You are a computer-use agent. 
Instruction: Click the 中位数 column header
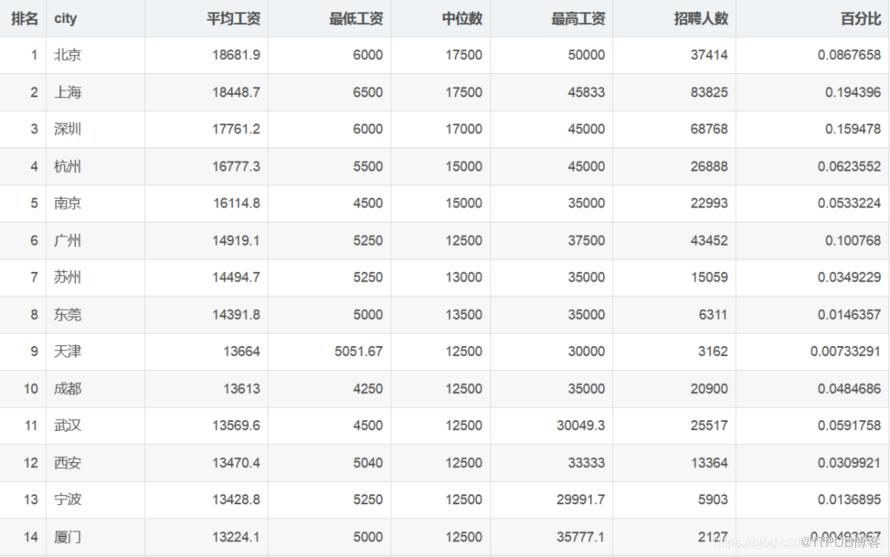[x=462, y=19]
